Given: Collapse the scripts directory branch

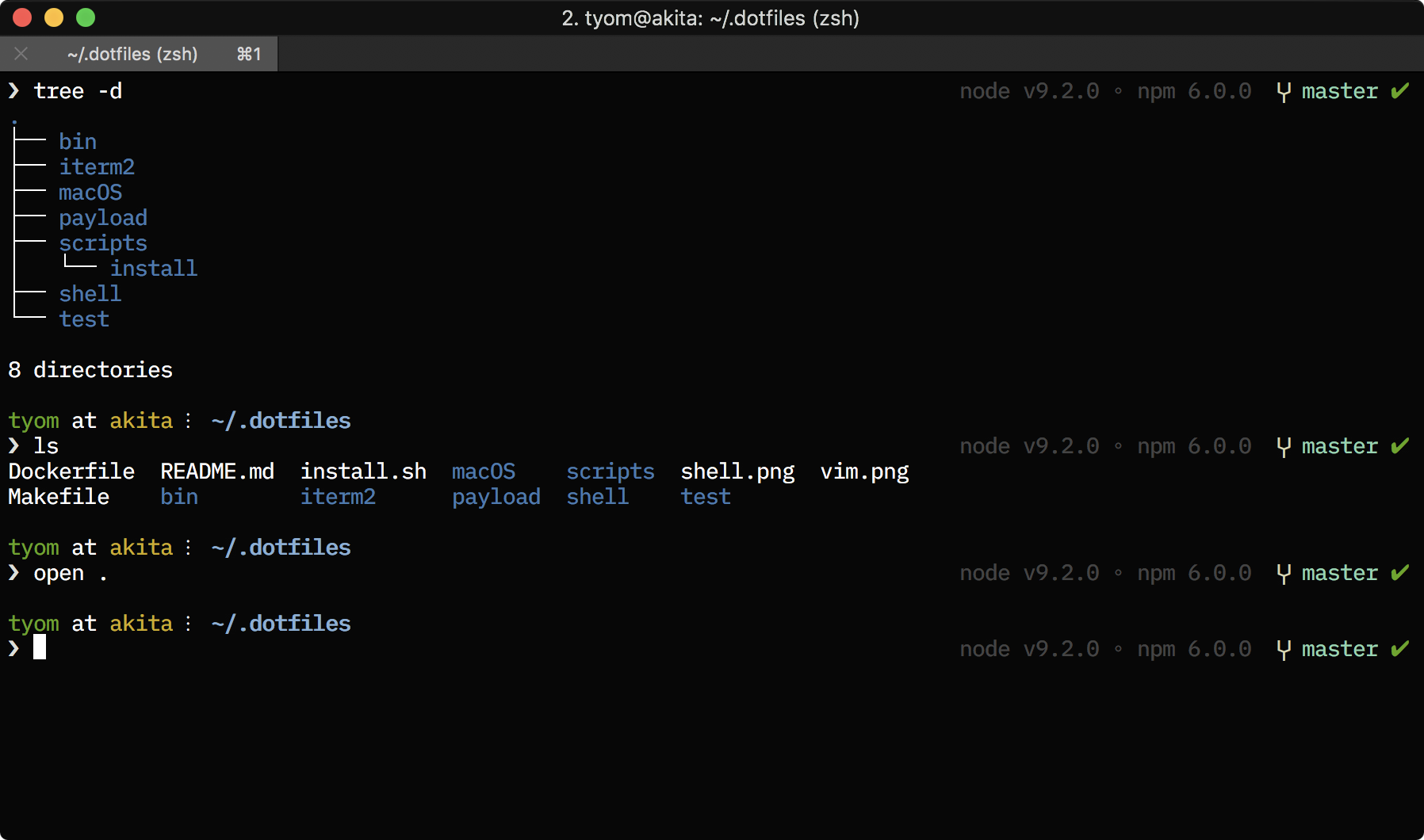Looking at the screenshot, I should (103, 243).
